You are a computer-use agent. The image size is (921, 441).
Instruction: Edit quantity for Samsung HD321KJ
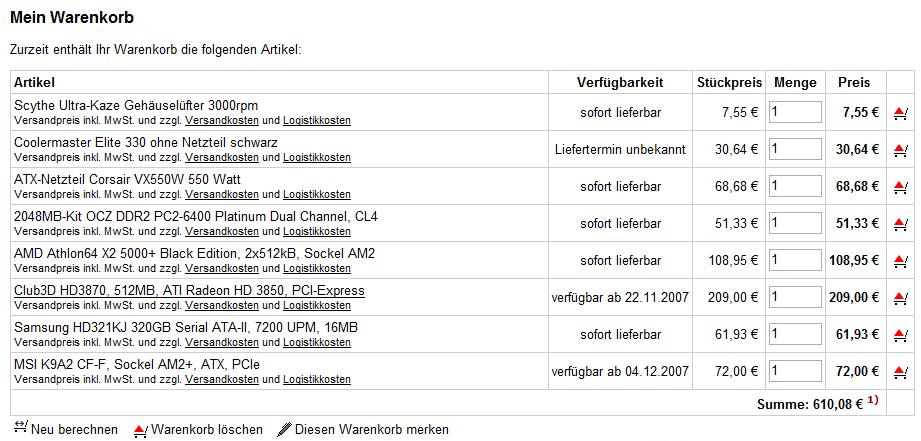(795, 335)
